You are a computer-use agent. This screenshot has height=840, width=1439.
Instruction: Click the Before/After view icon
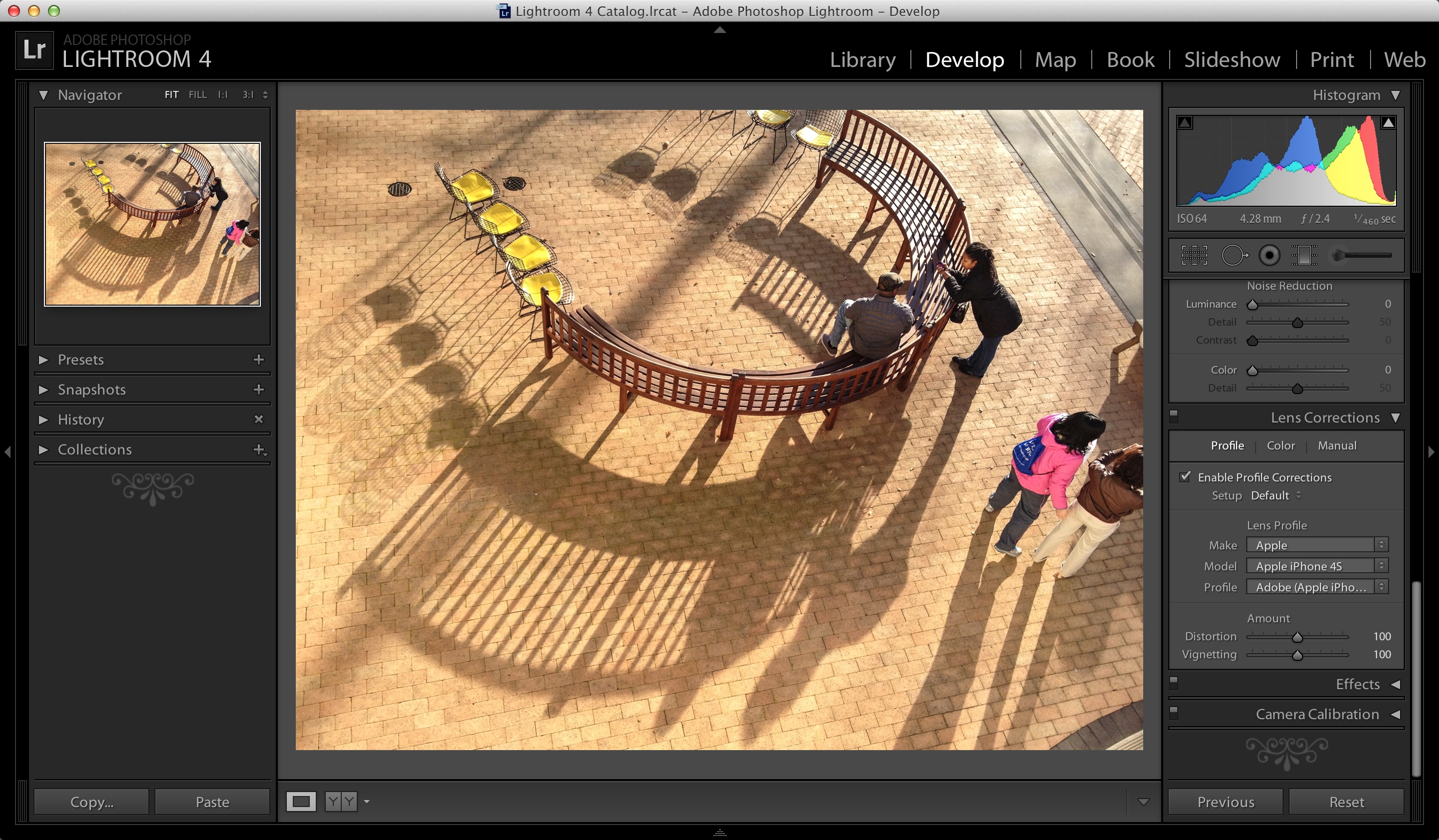point(341,801)
